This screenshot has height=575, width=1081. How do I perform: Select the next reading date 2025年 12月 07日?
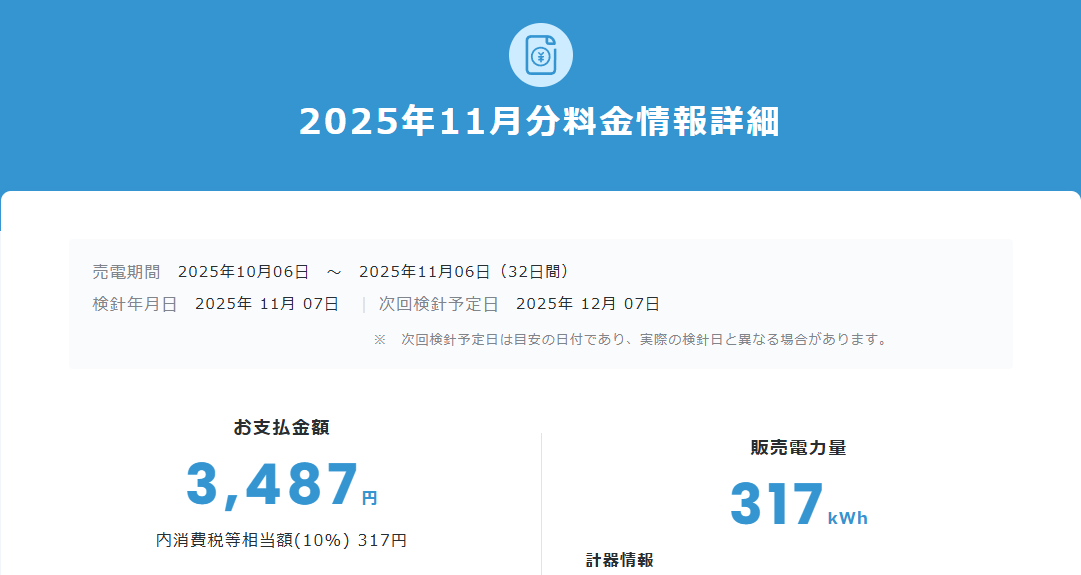tap(588, 304)
